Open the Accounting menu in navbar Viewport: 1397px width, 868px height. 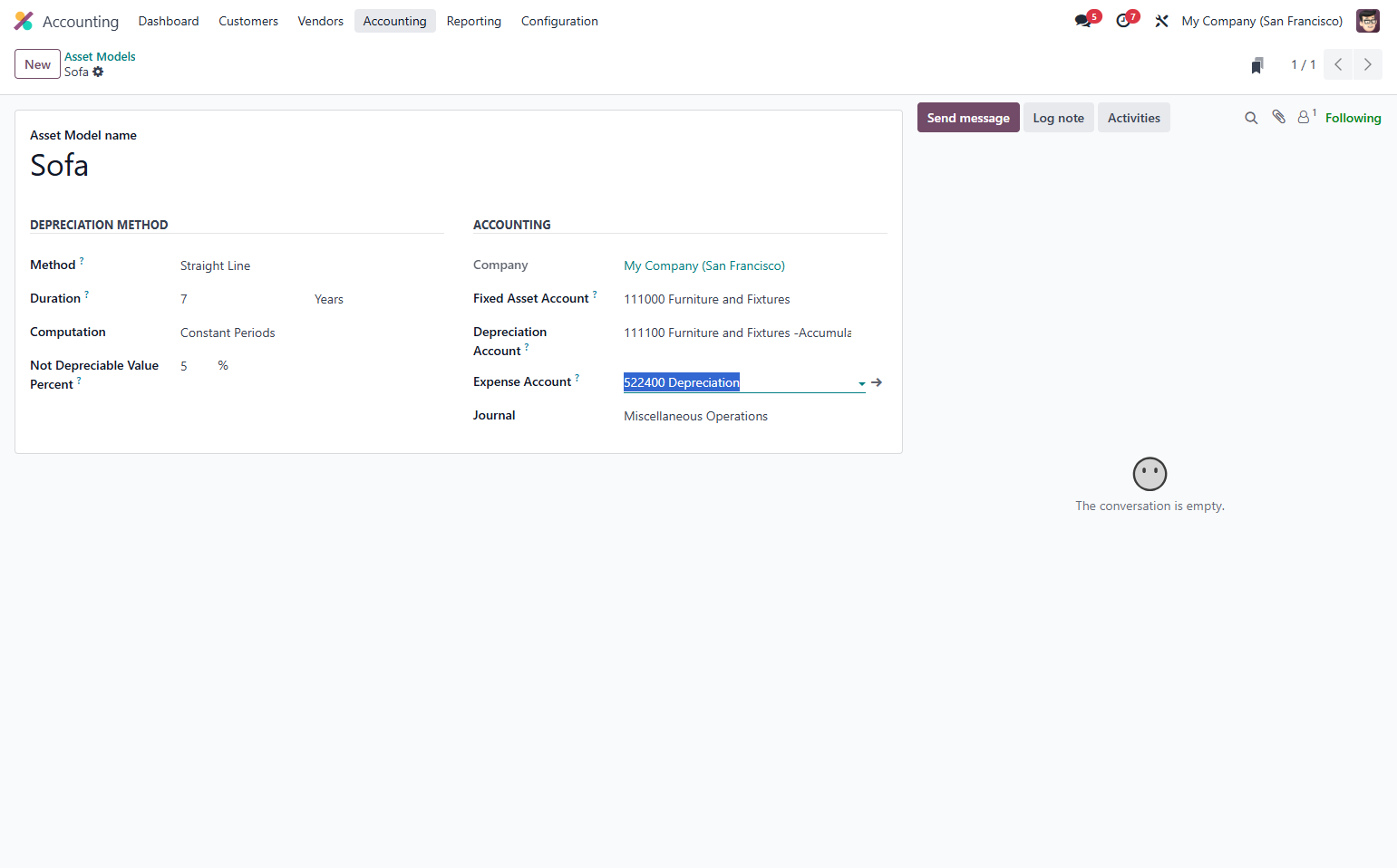(395, 21)
